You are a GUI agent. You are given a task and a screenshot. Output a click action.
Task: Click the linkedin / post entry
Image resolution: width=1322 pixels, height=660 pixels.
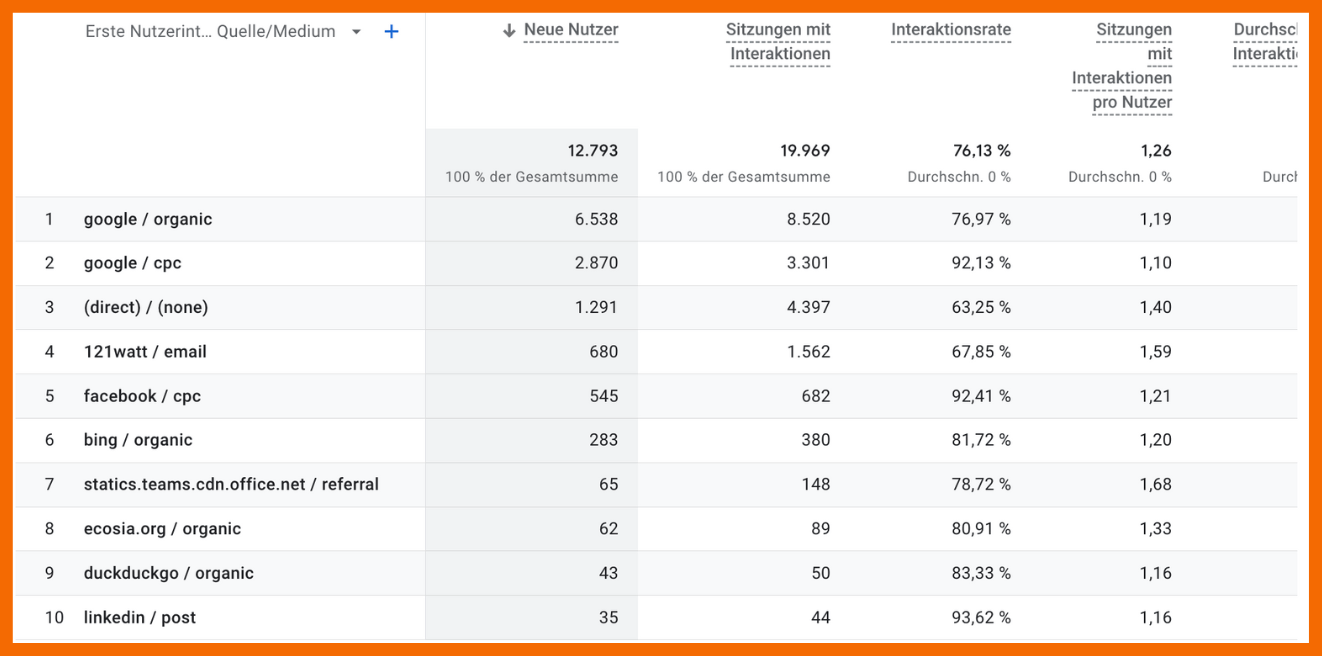coord(140,617)
